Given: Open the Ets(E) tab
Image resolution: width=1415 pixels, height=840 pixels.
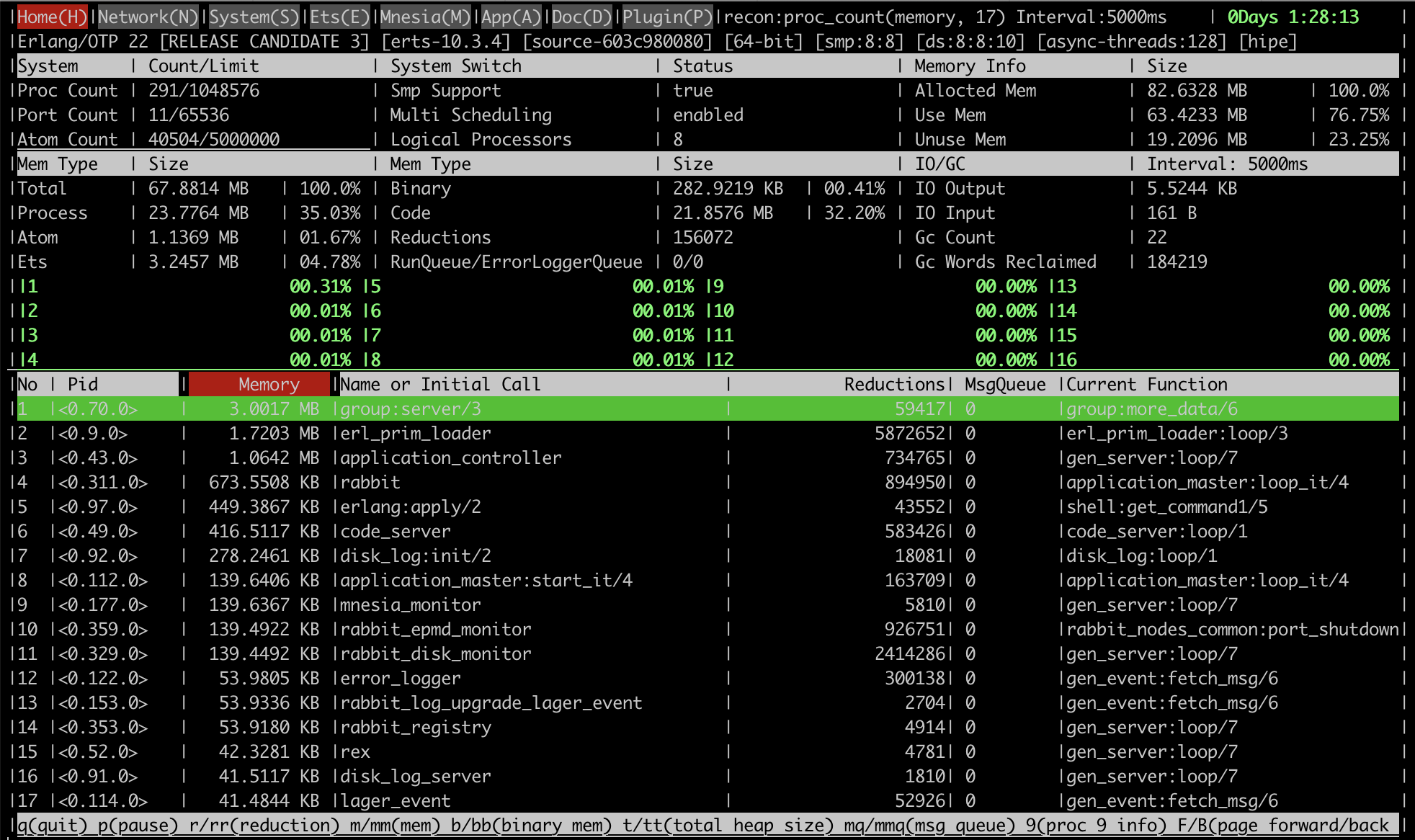Looking at the screenshot, I should pyautogui.click(x=339, y=17).
